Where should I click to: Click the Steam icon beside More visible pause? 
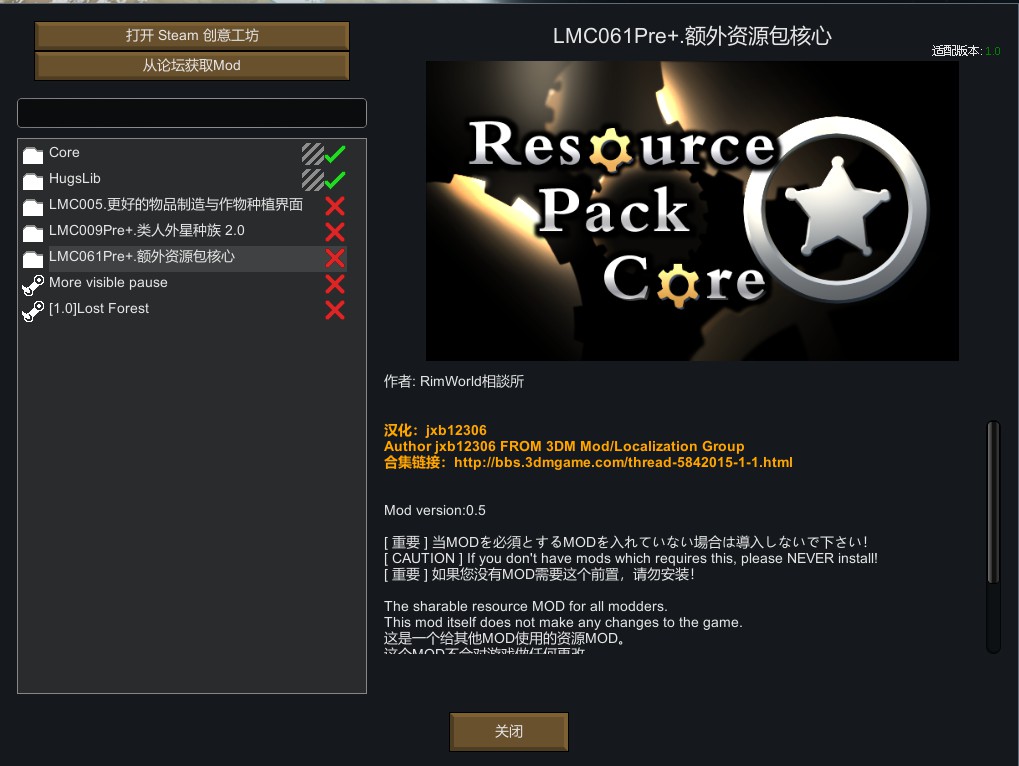coord(33,284)
